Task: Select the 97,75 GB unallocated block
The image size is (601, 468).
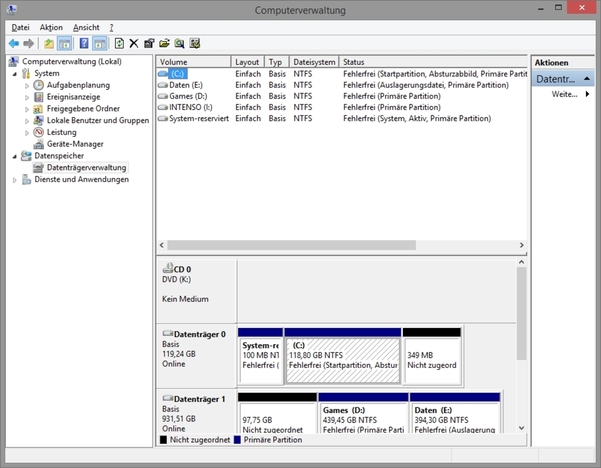Action: pos(278,413)
